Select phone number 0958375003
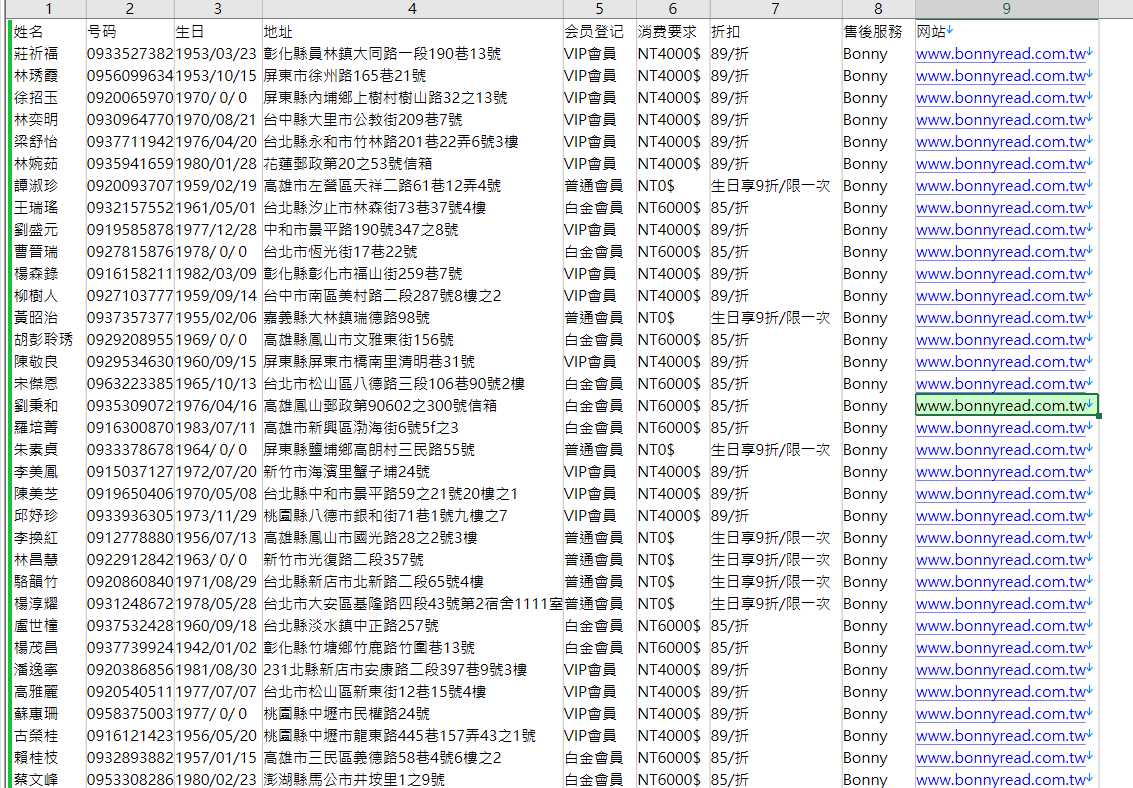This screenshot has height=788, width=1133. coord(130,714)
